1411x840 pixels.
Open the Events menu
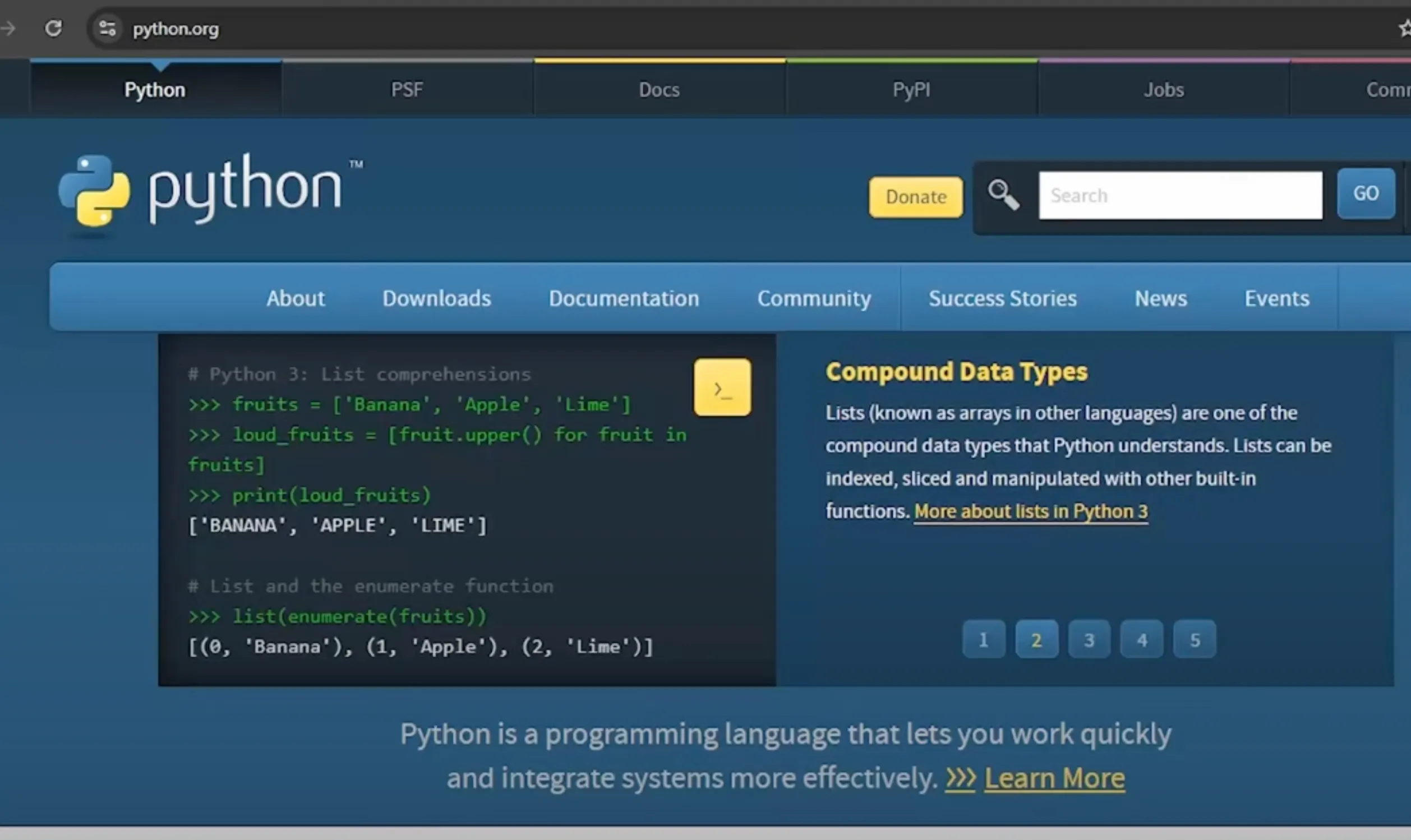tap(1277, 298)
